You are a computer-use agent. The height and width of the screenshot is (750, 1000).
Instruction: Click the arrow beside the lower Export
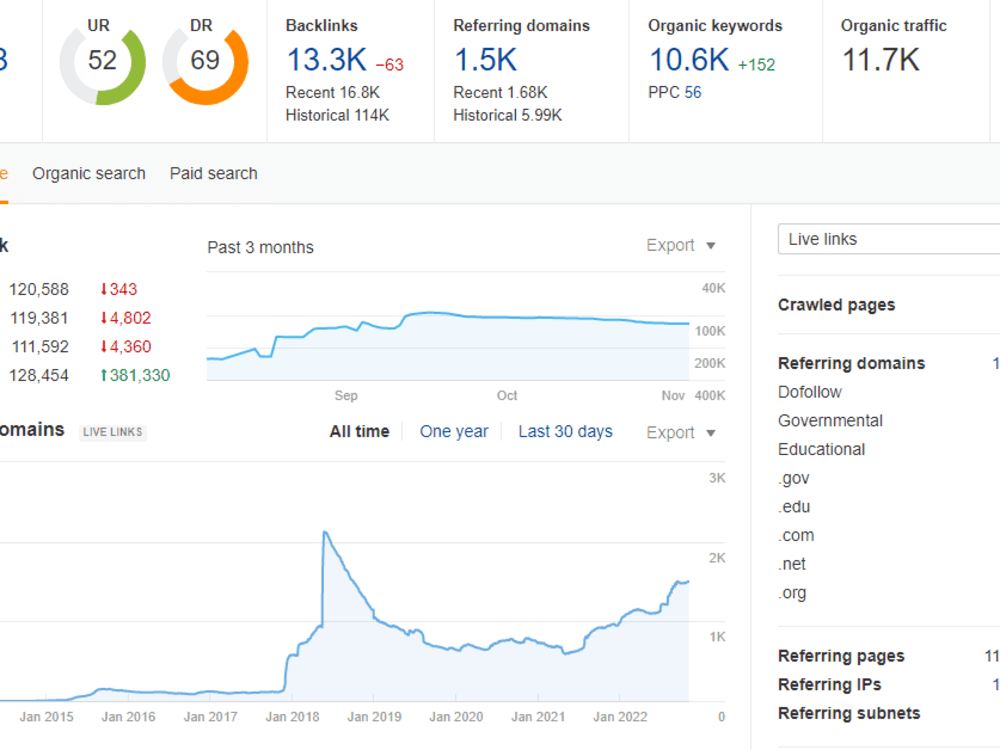[x=710, y=434]
